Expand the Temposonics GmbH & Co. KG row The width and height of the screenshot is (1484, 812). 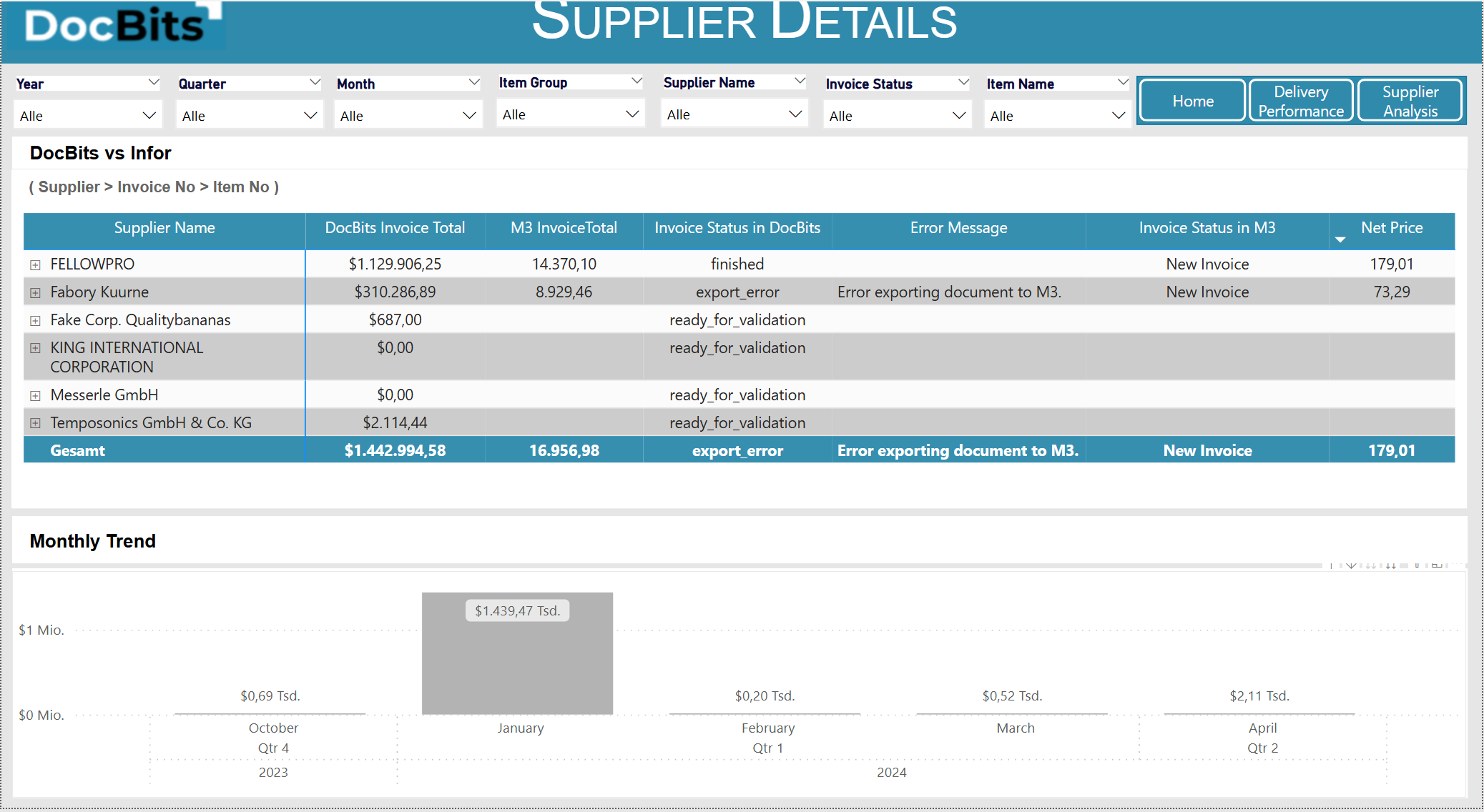click(x=35, y=423)
